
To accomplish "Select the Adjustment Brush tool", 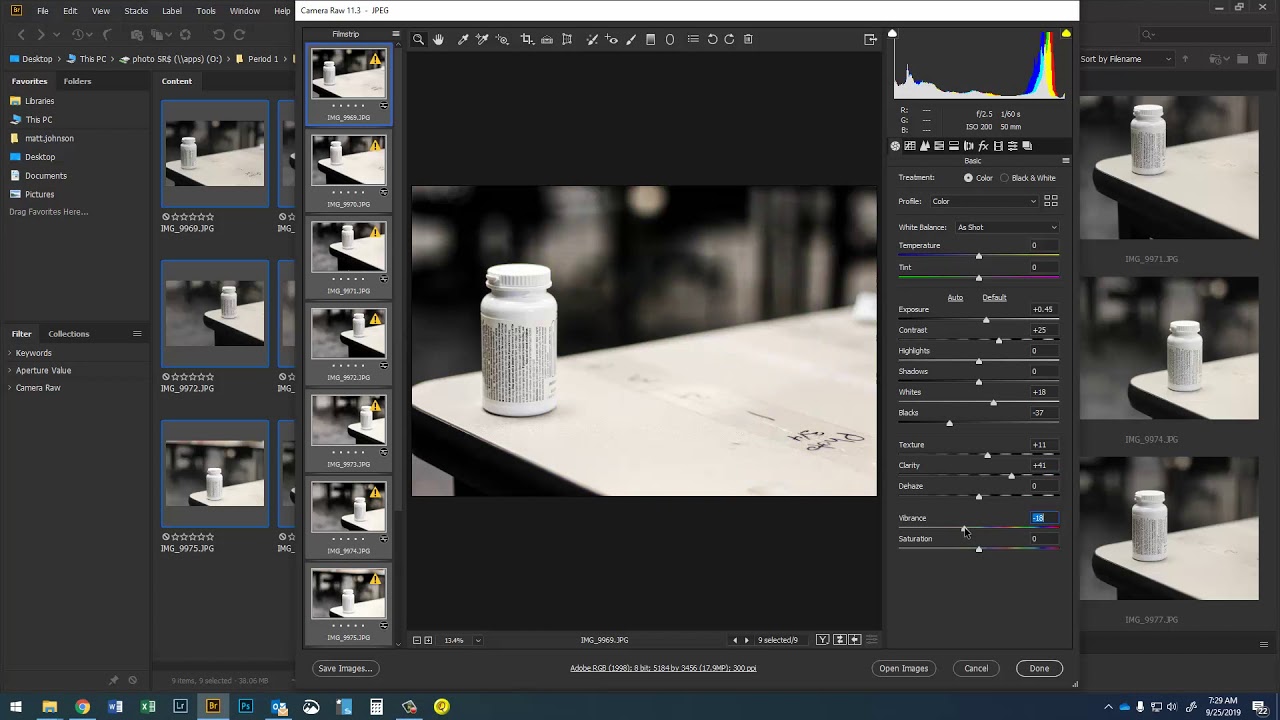I will tap(631, 39).
